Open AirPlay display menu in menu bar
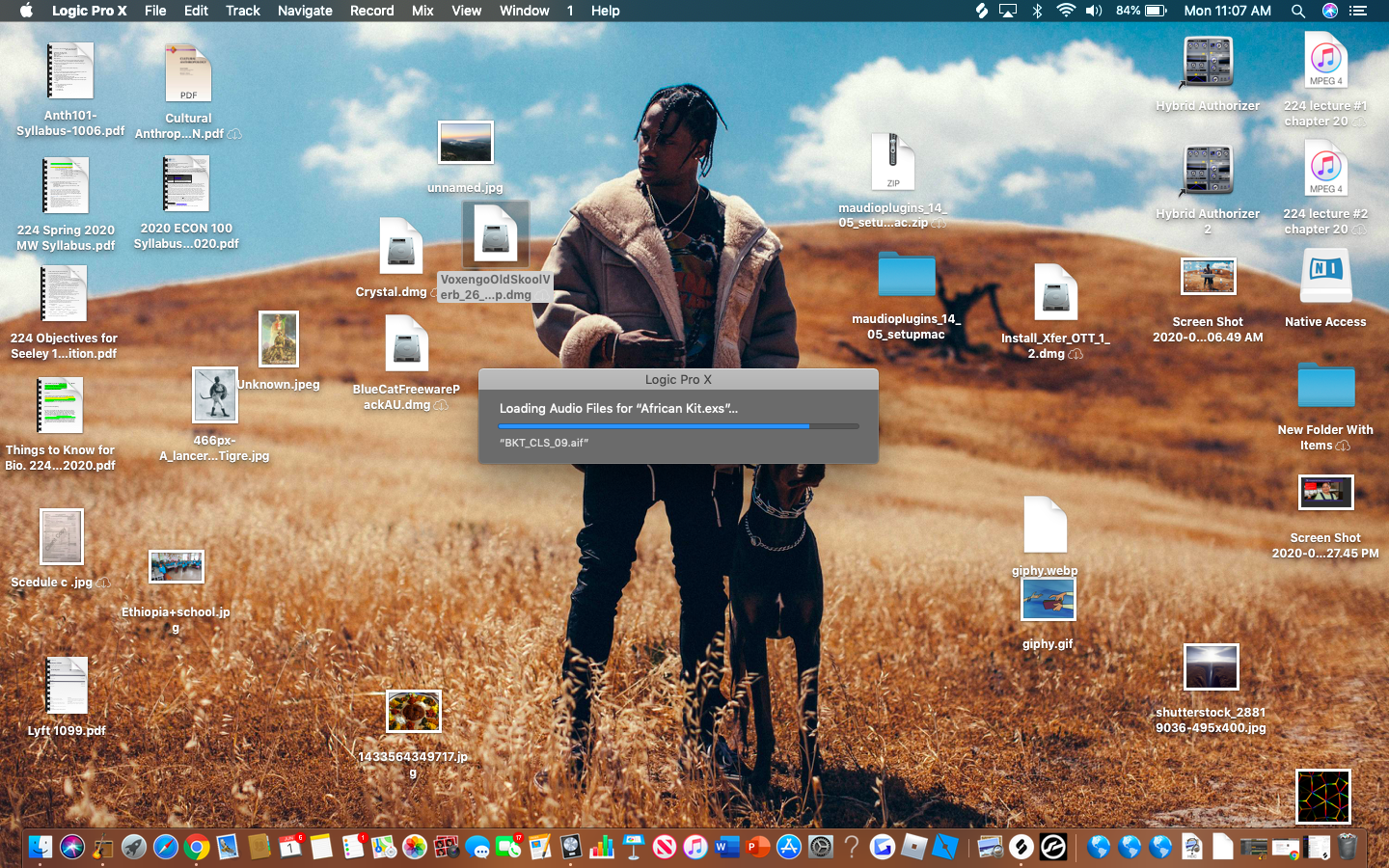Image resolution: width=1389 pixels, height=868 pixels. point(1008,11)
